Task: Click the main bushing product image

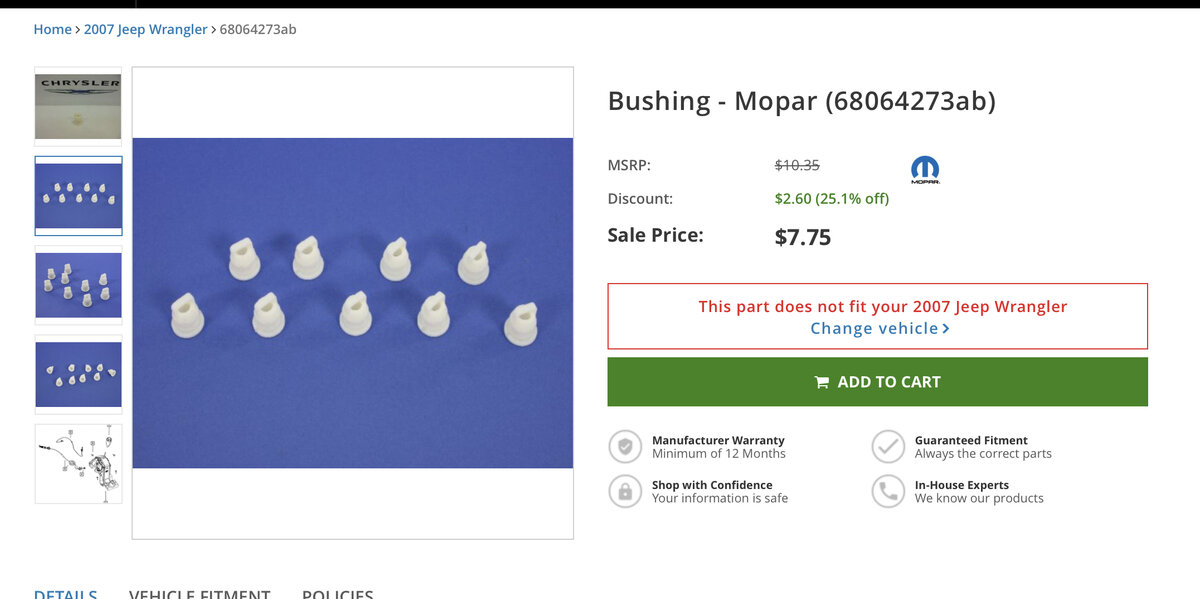Action: pyautogui.click(x=352, y=303)
